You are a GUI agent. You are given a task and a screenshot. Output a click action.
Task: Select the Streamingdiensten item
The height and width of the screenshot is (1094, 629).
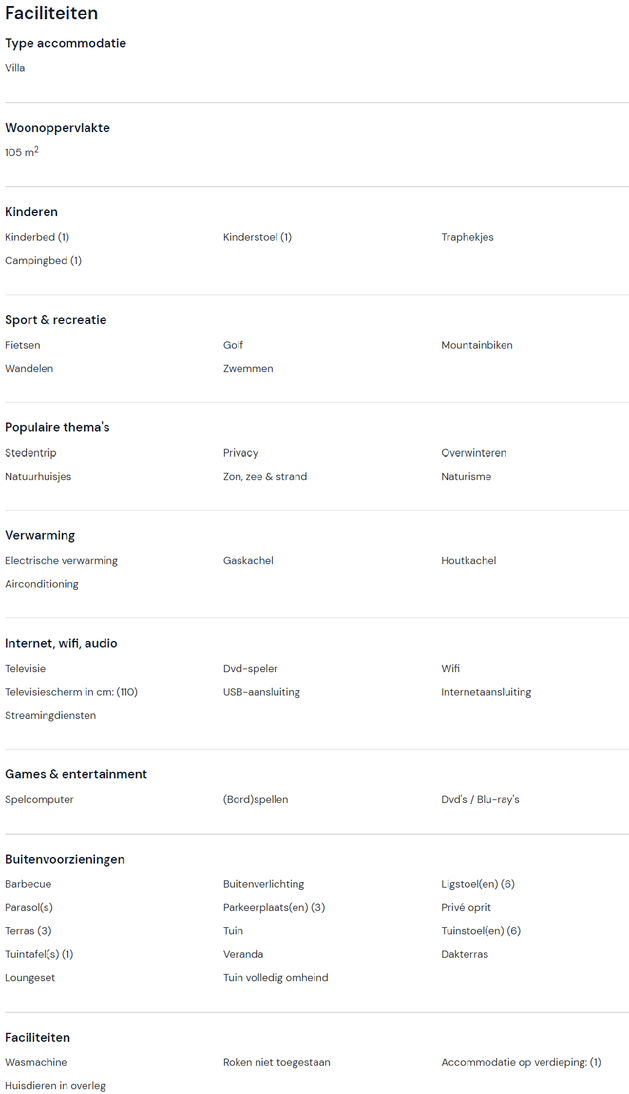50,715
